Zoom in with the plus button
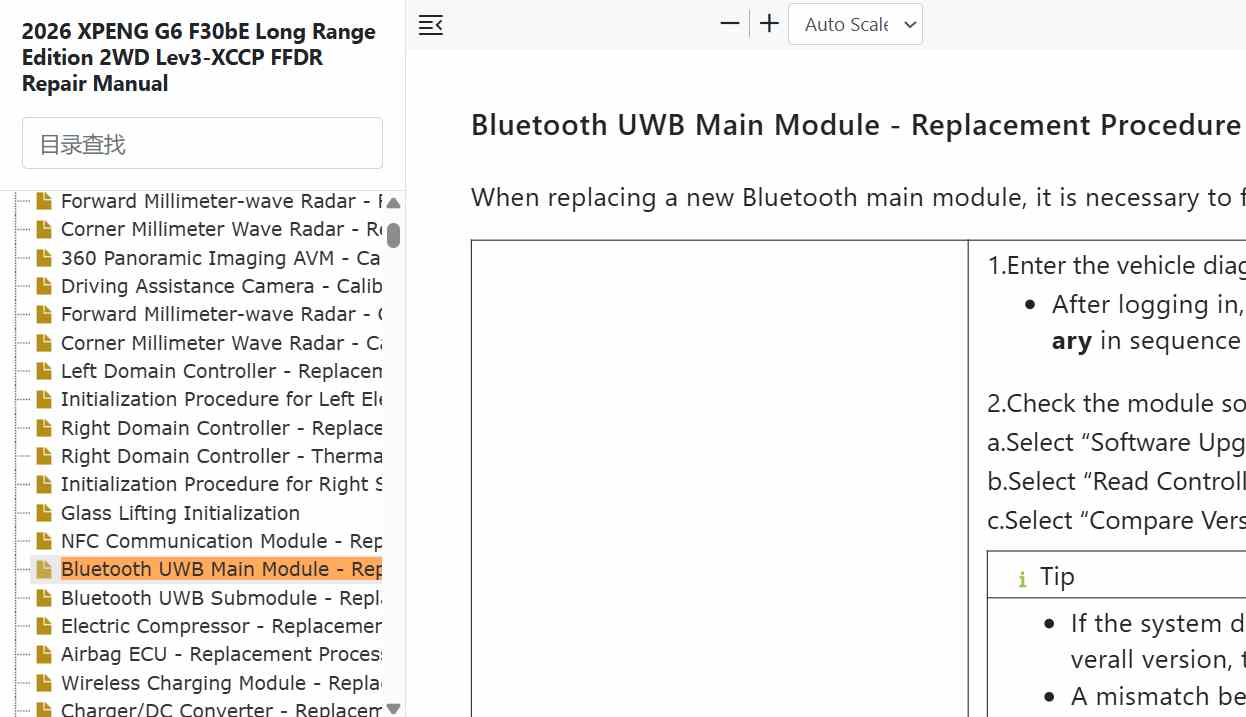1246x717 pixels. 769,24
